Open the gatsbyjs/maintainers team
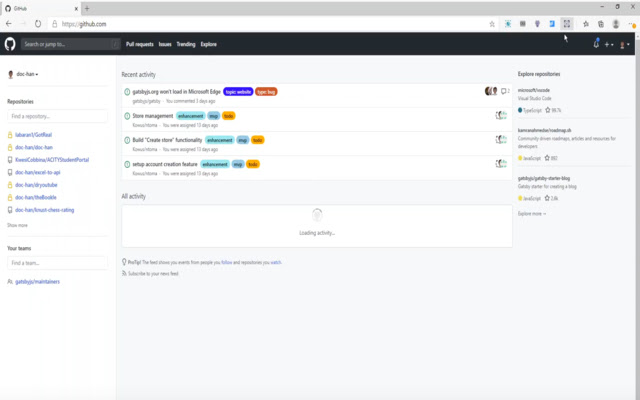The height and width of the screenshot is (400, 640). click(37, 282)
